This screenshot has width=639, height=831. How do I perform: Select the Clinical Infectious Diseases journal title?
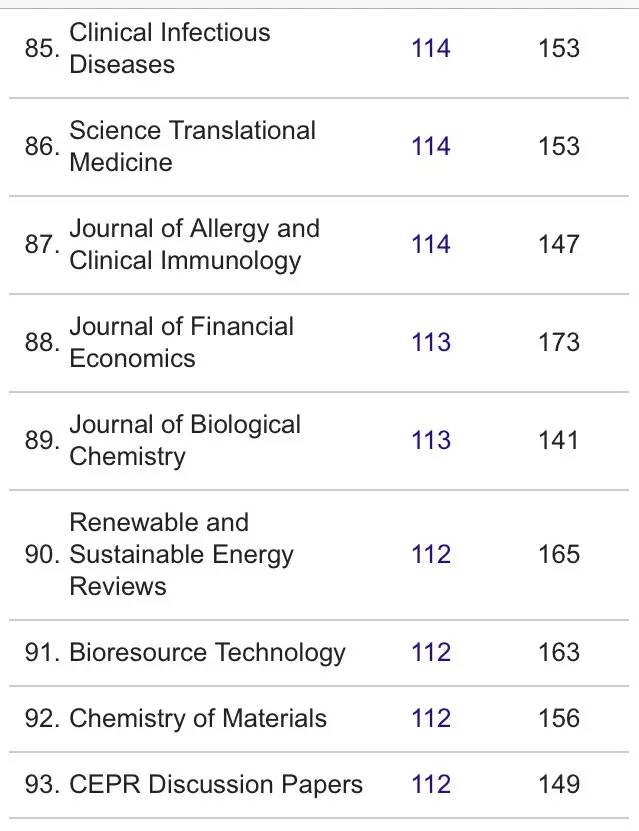click(x=169, y=48)
